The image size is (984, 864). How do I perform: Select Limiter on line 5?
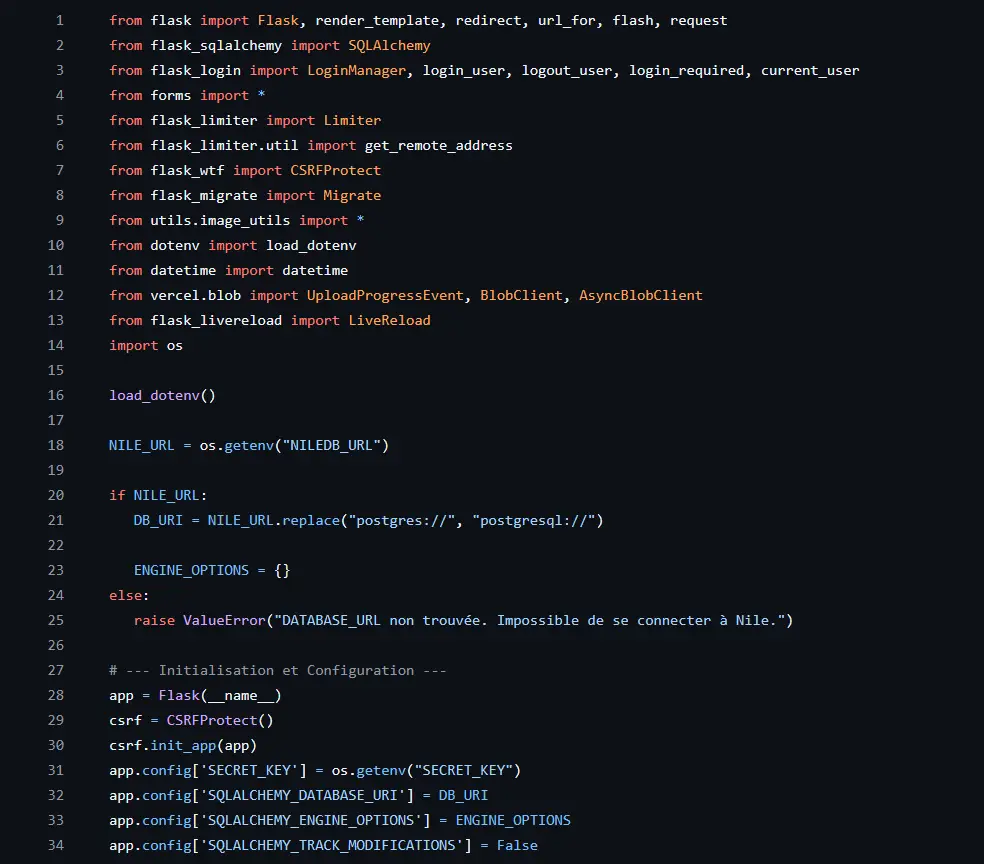352,120
